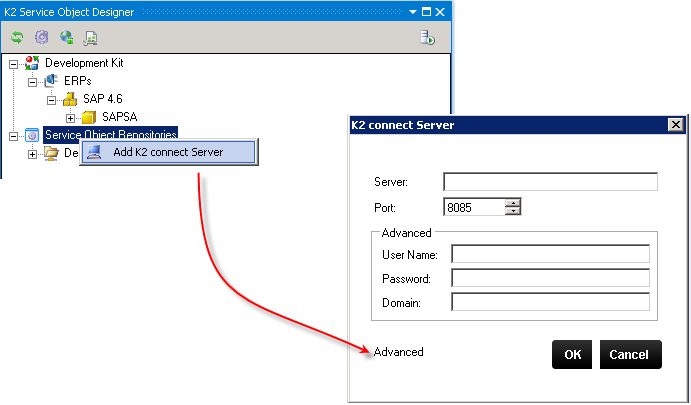Decrease the Port value with down arrow
691x405 pixels.
click(x=513, y=211)
